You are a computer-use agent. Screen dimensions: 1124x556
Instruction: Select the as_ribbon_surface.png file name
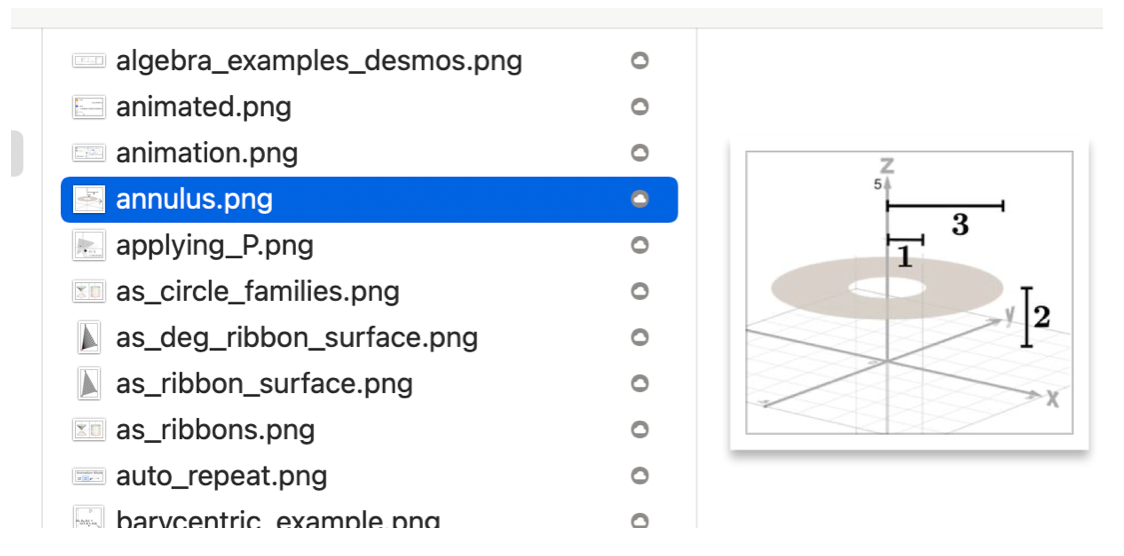(x=264, y=384)
